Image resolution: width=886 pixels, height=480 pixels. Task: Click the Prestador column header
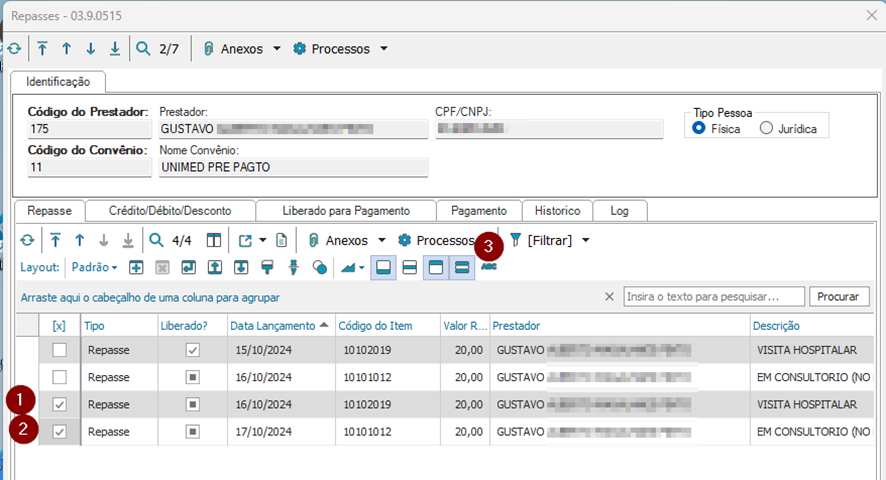(x=620, y=326)
